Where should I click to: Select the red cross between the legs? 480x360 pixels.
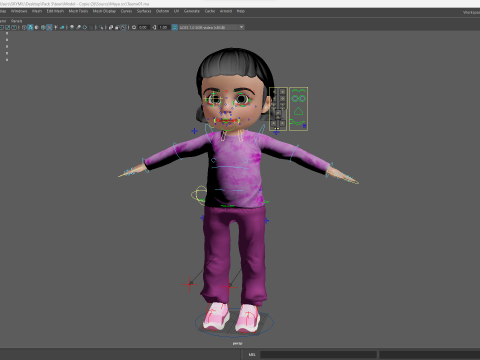pos(229,286)
